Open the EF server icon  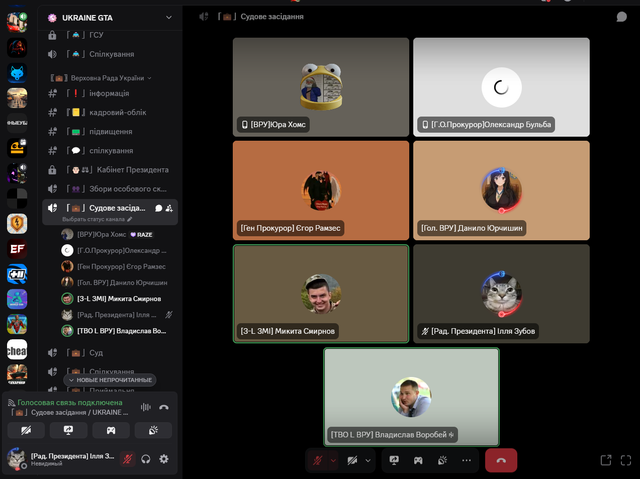coord(17,249)
